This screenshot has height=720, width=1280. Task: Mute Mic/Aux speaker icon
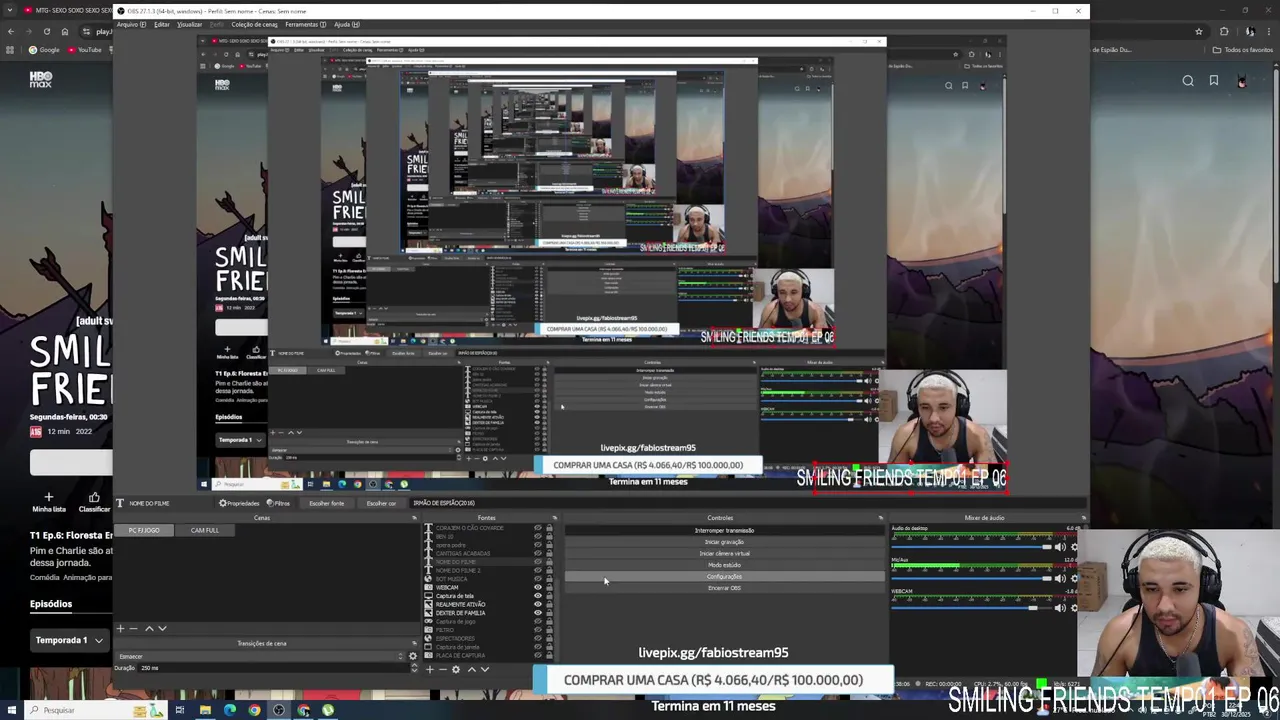pyautogui.click(x=1060, y=578)
